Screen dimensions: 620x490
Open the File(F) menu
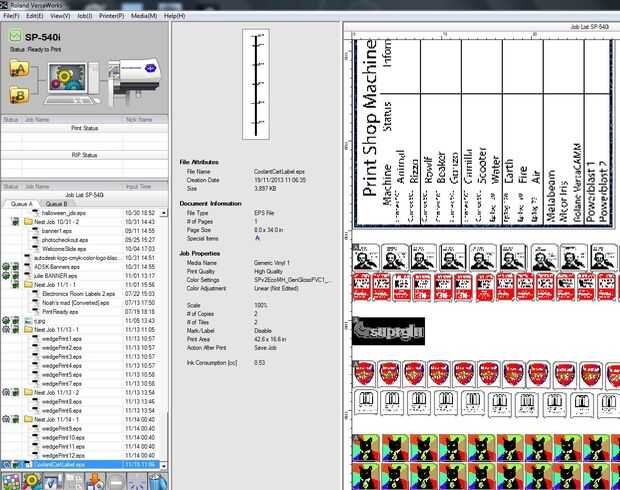click(x=11, y=16)
